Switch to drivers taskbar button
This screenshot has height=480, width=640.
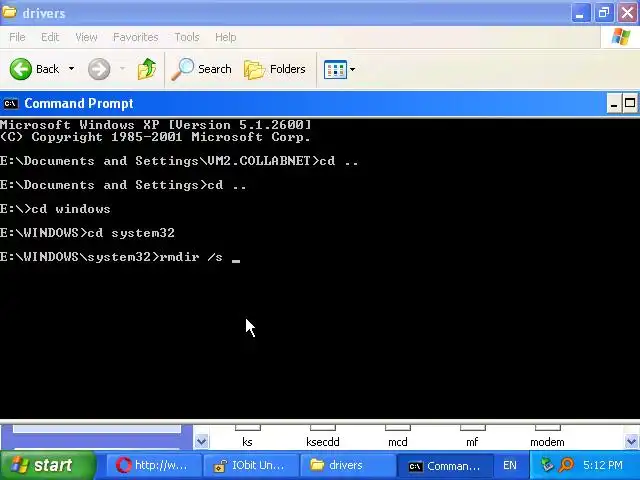coord(347,465)
